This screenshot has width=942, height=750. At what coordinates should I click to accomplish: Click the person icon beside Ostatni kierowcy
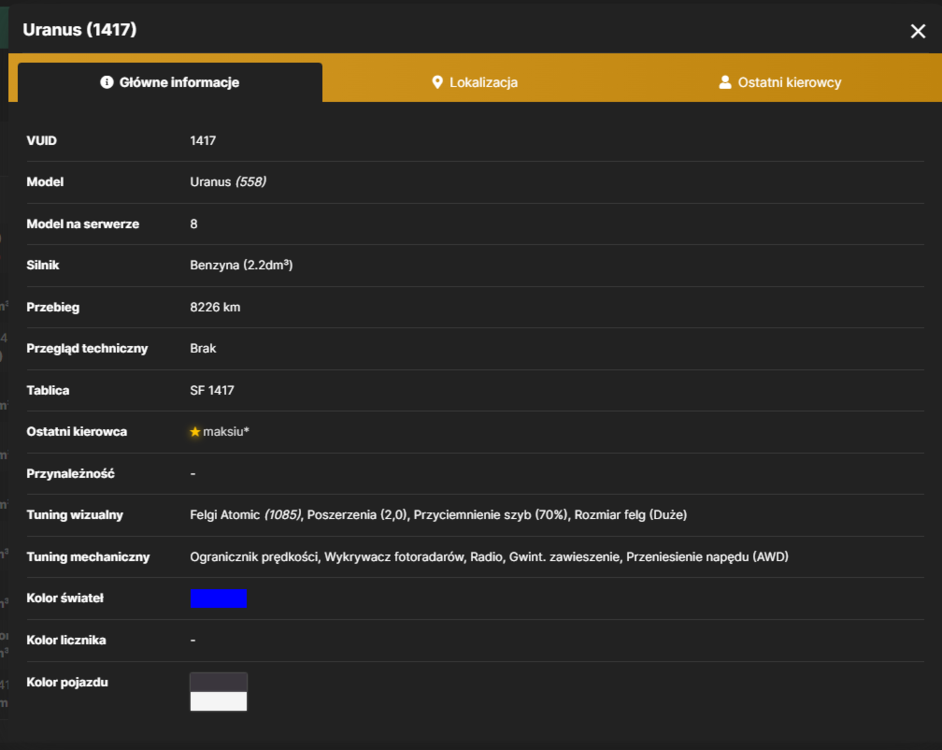[725, 82]
